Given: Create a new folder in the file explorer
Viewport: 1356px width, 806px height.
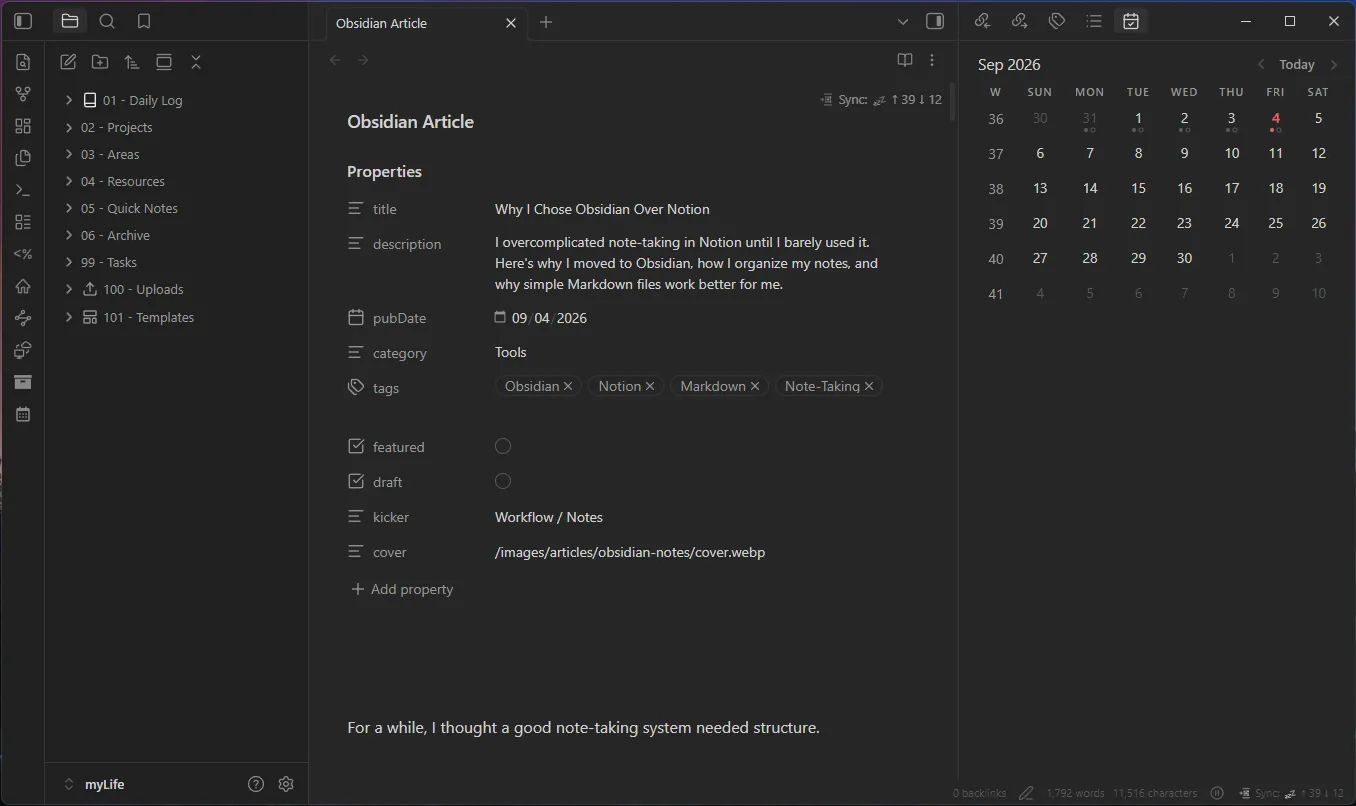Looking at the screenshot, I should (100, 62).
